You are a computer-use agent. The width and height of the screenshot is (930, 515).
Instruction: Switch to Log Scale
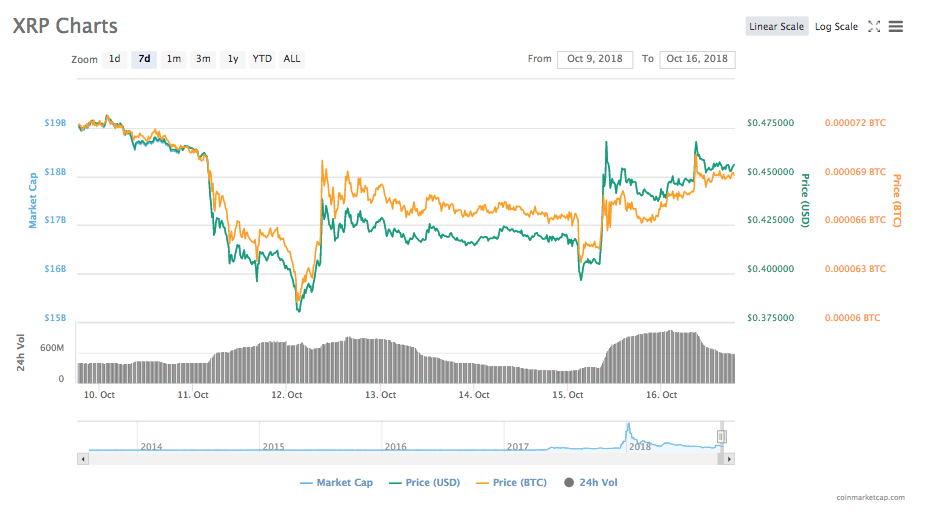[x=836, y=26]
